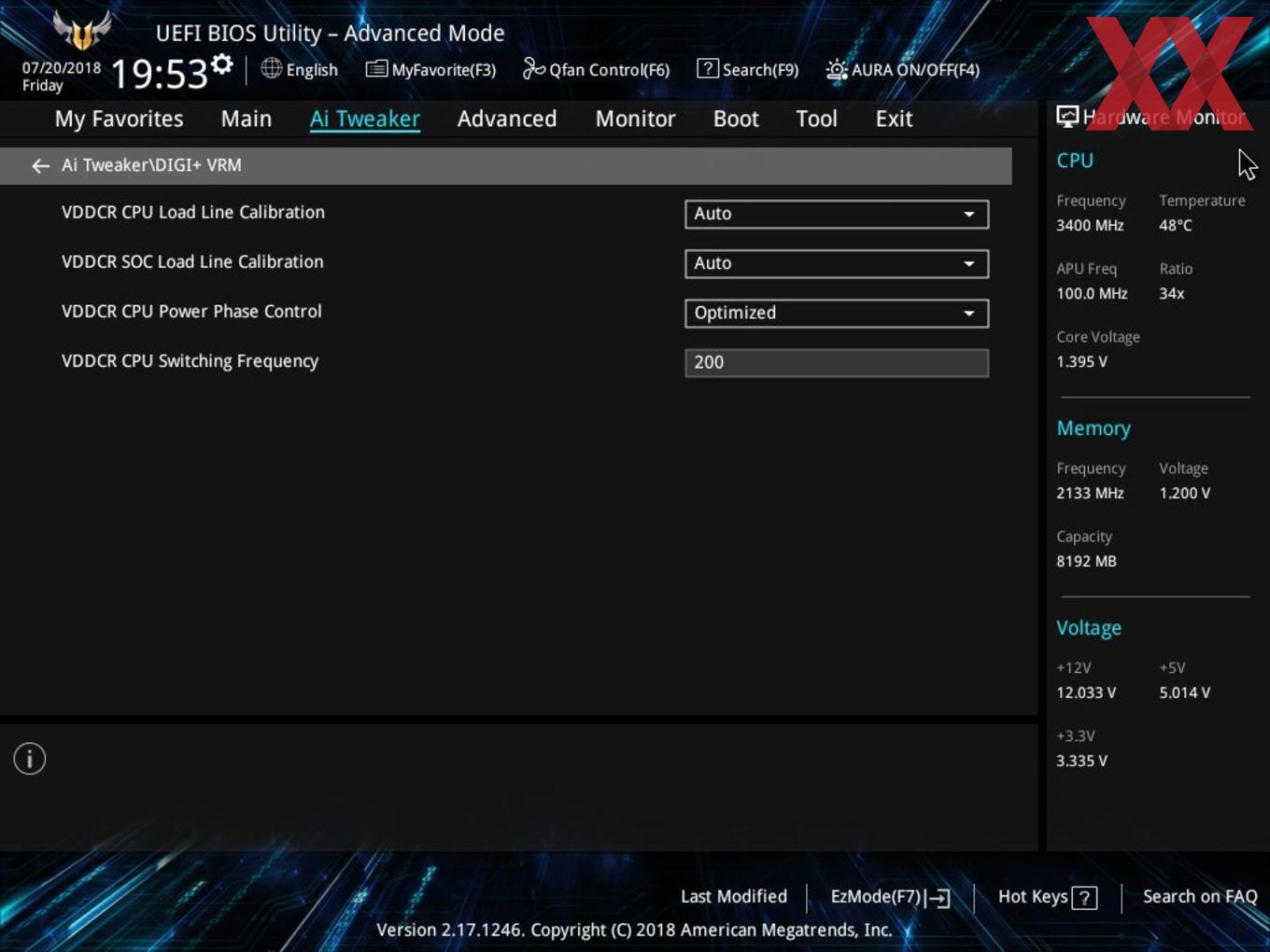
Task: Click the 34x ratio value
Action: pyautogui.click(x=1172, y=293)
